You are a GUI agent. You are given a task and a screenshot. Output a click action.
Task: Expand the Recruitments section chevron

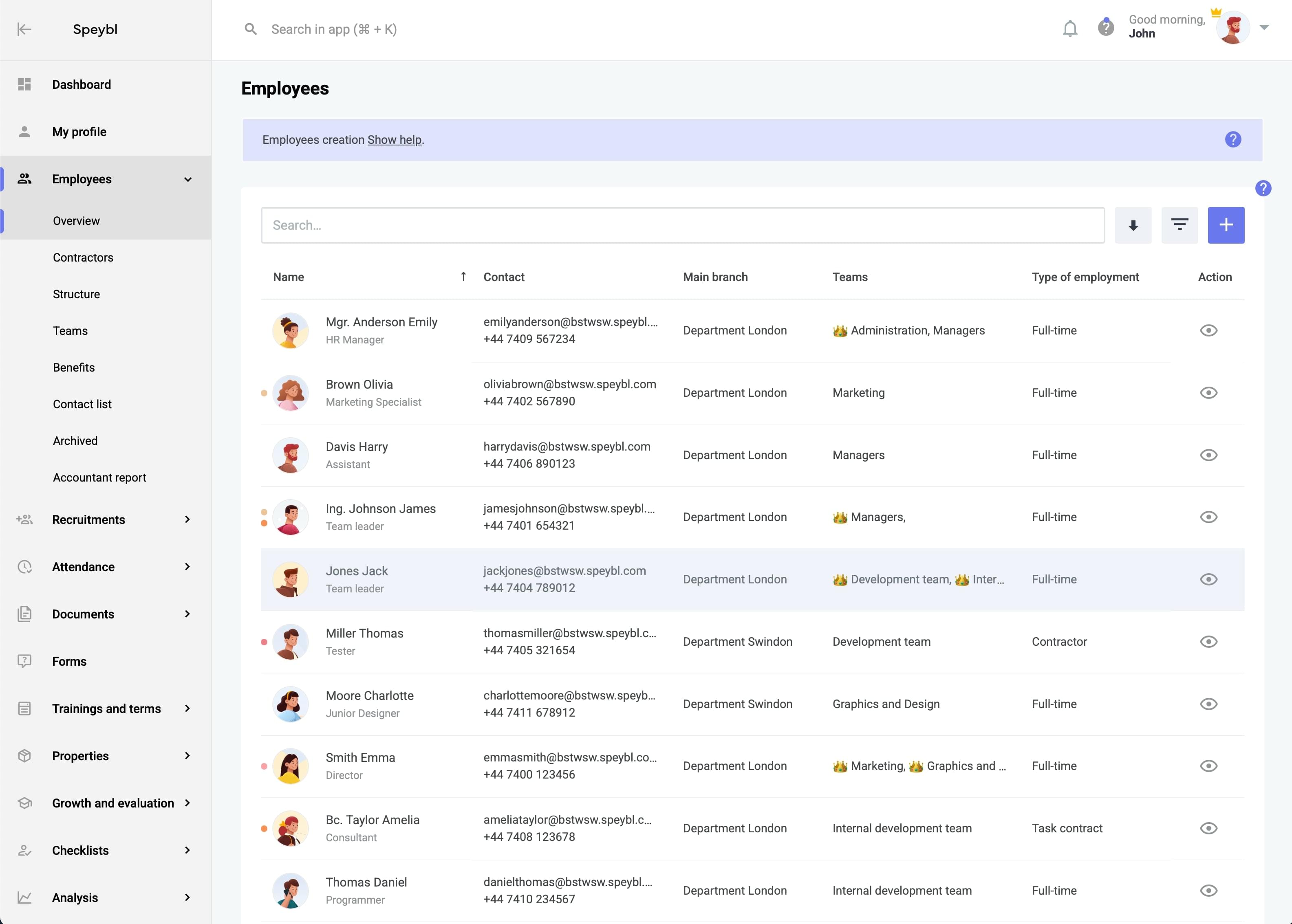click(187, 519)
